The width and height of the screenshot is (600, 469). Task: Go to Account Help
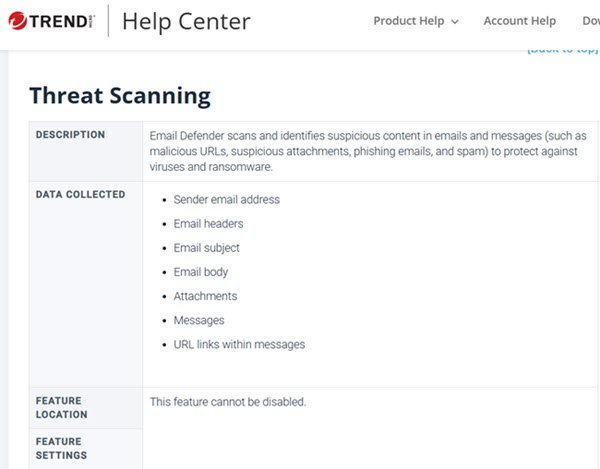coord(519,21)
